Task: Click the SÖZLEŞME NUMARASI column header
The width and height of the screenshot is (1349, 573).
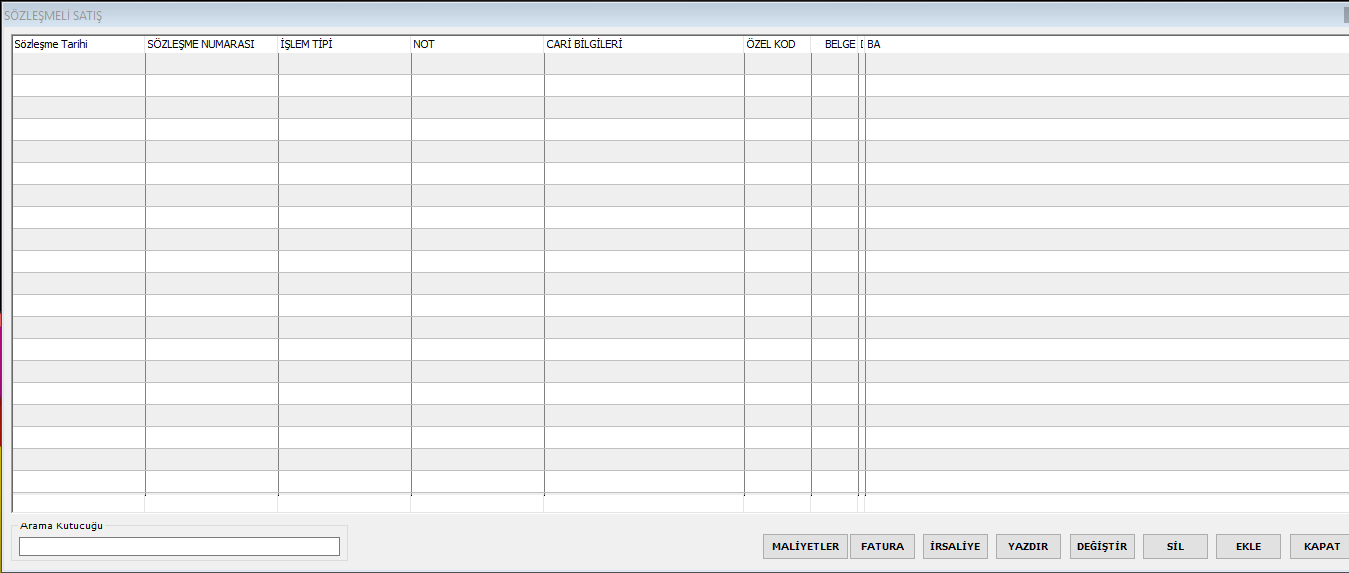Action: click(x=211, y=44)
